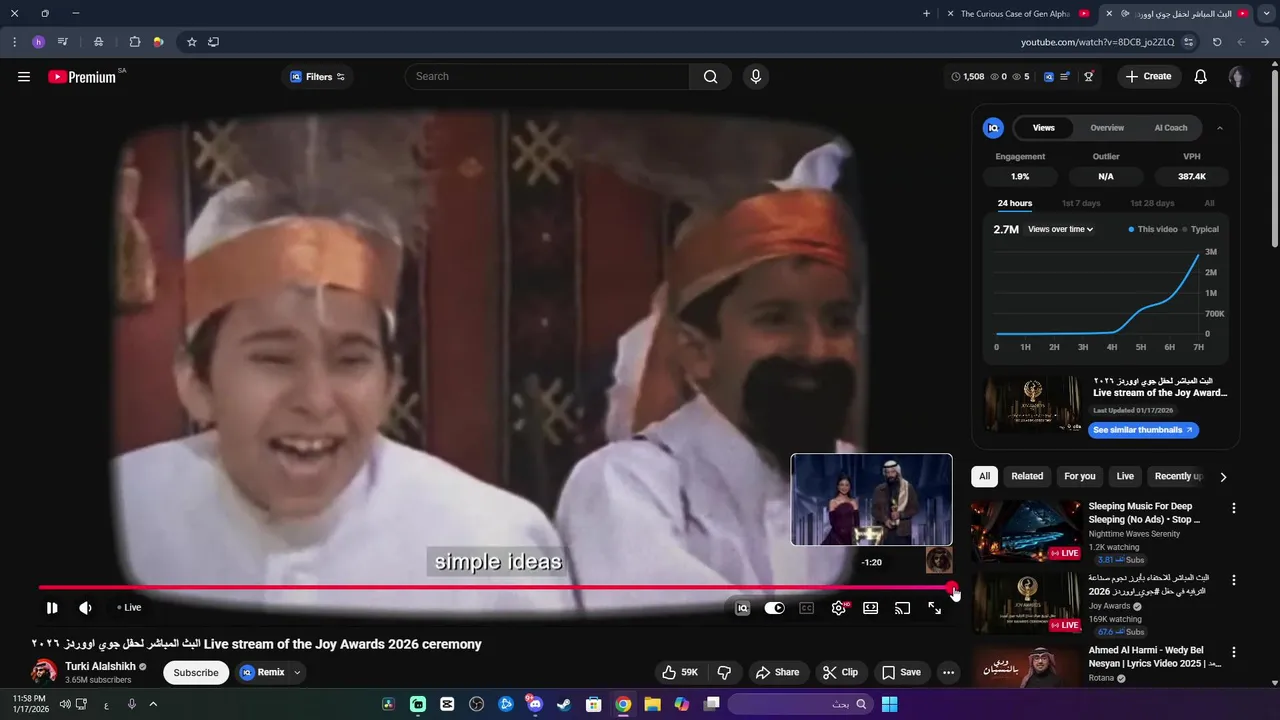Click the Nighttime Waves Serenity channel name
This screenshot has width=1280, height=720.
coord(1134,534)
